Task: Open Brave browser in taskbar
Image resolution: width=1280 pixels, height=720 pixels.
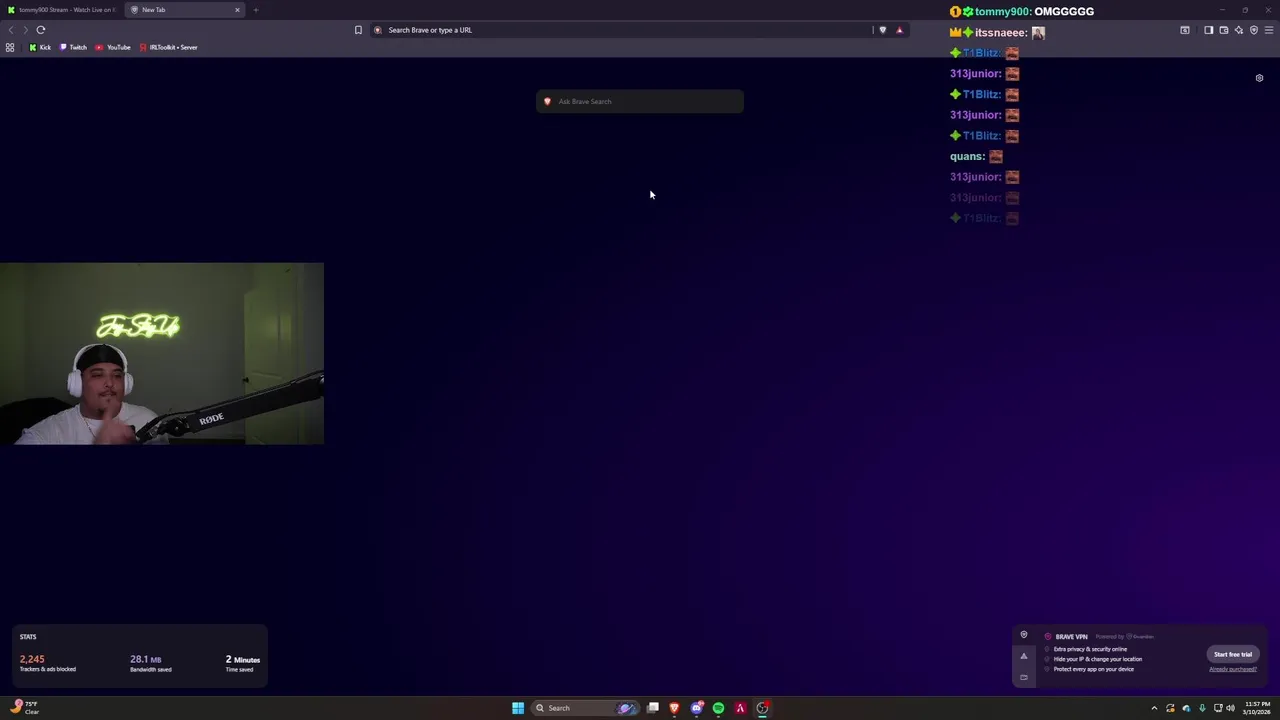Action: [x=675, y=708]
